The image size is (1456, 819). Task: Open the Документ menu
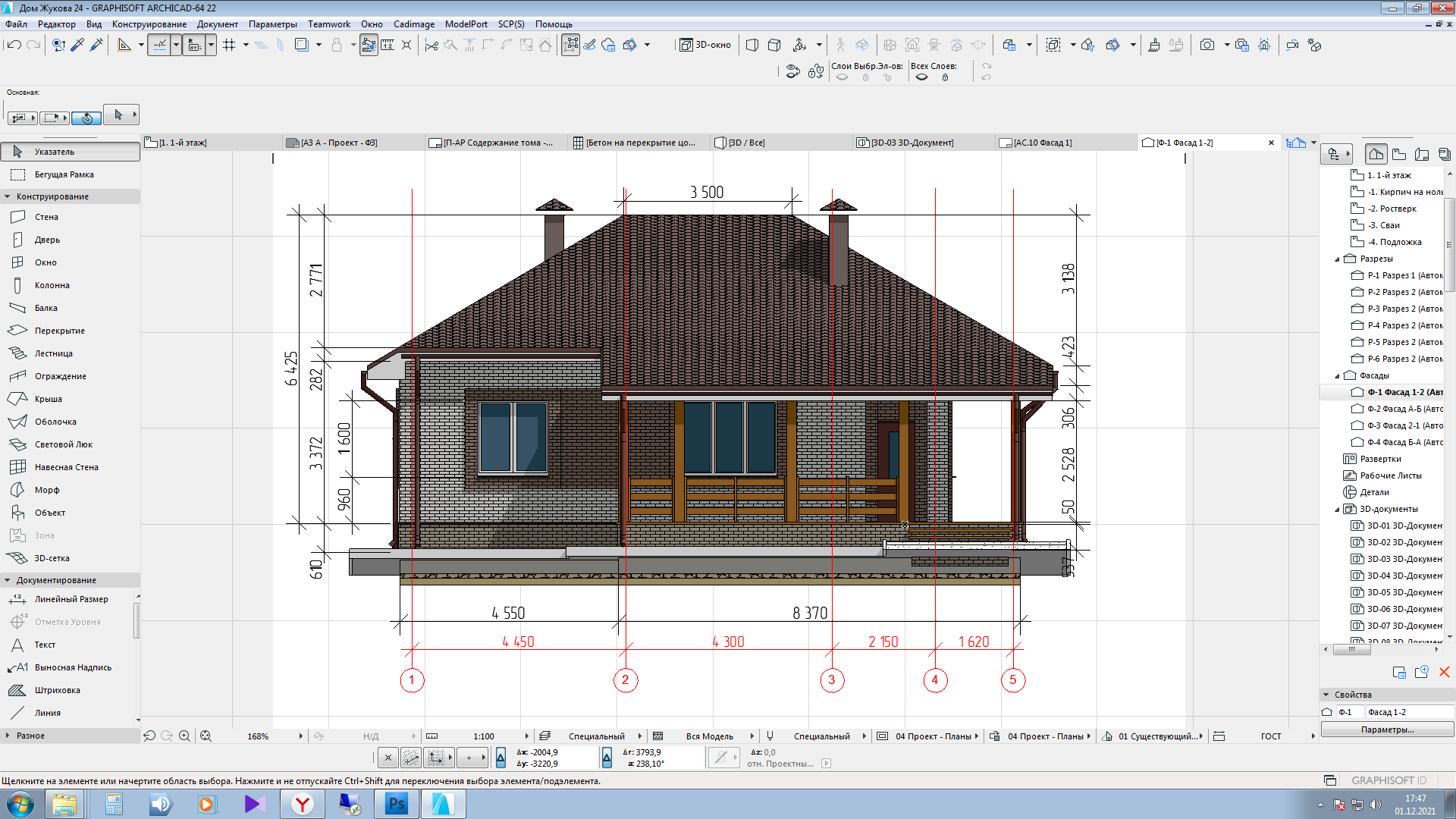point(217,24)
